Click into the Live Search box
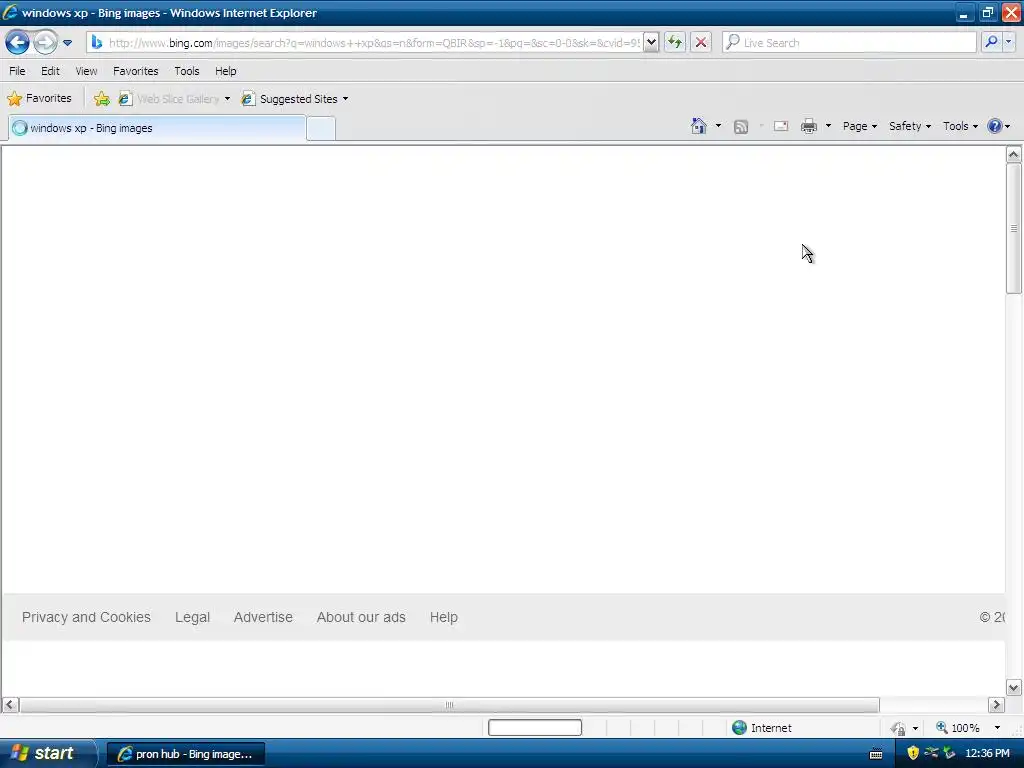1024x768 pixels. (849, 42)
